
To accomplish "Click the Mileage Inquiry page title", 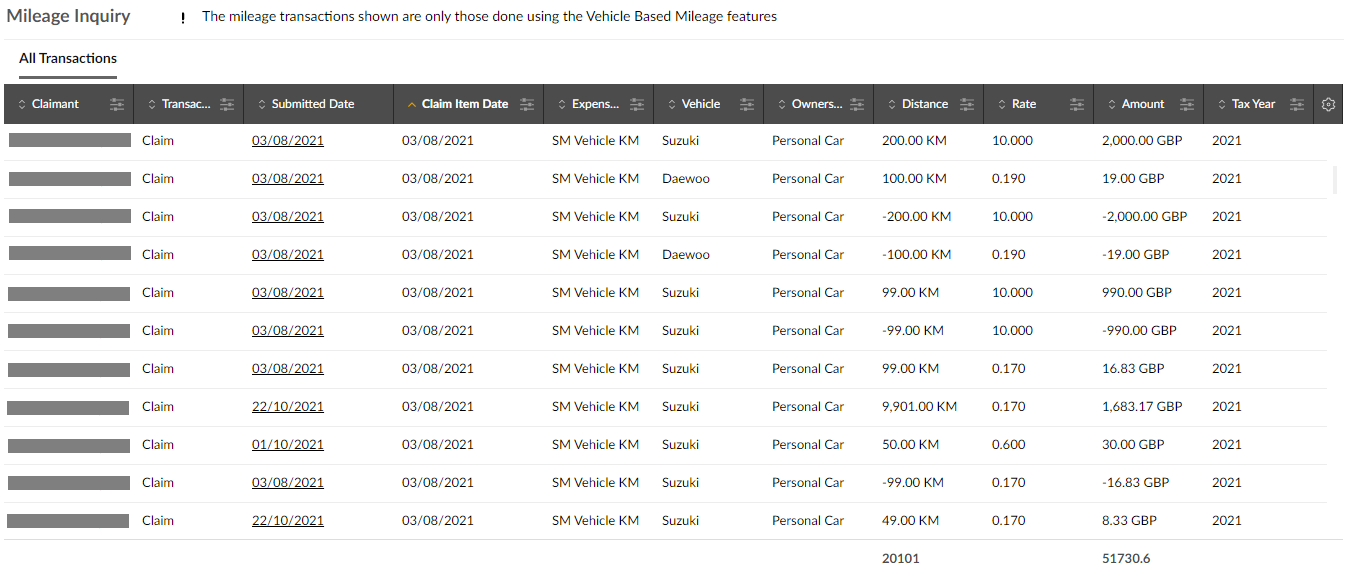I will pyautogui.click(x=68, y=17).
